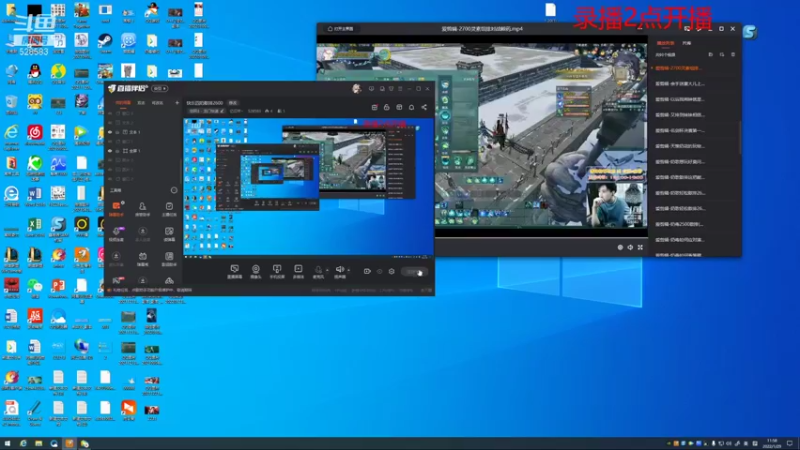Click the video player seek bar
The image size is (800, 450).
tap(541, 238)
